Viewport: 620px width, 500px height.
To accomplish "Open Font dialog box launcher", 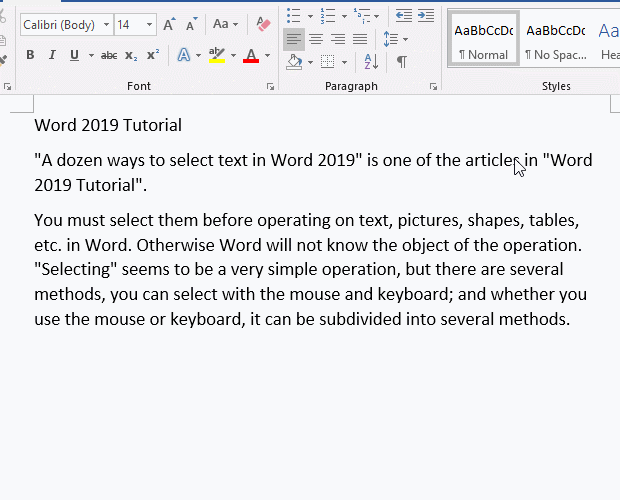I will click(x=270, y=87).
